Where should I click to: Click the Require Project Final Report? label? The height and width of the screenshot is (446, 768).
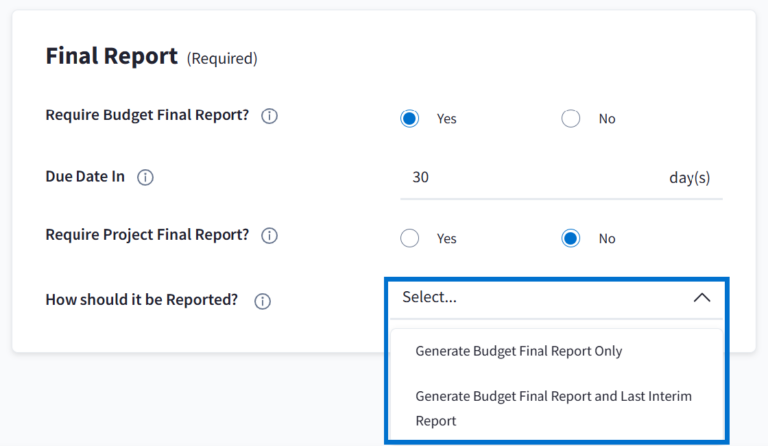tap(147, 235)
